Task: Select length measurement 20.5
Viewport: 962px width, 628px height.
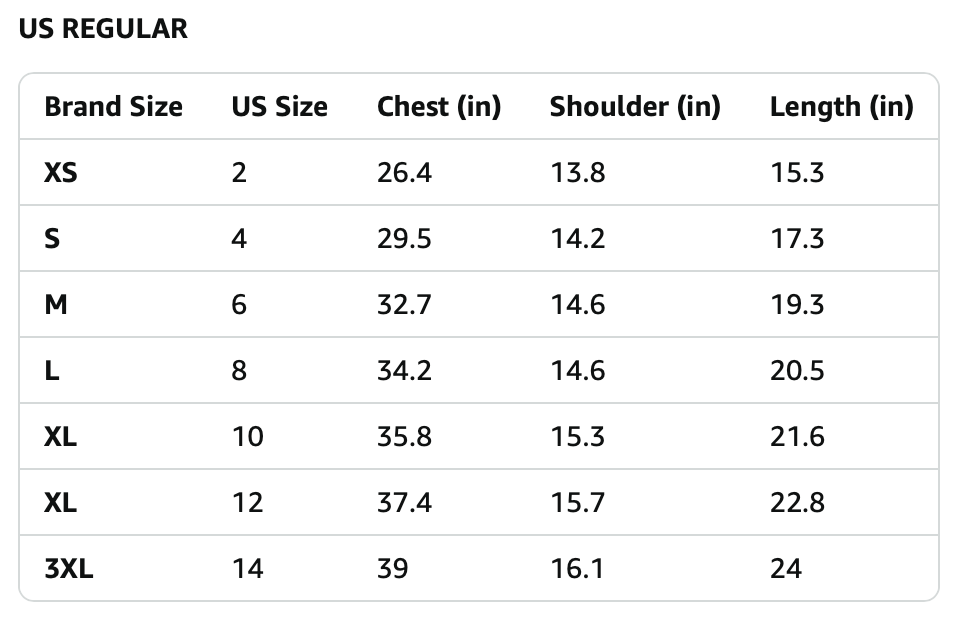Action: 797,371
